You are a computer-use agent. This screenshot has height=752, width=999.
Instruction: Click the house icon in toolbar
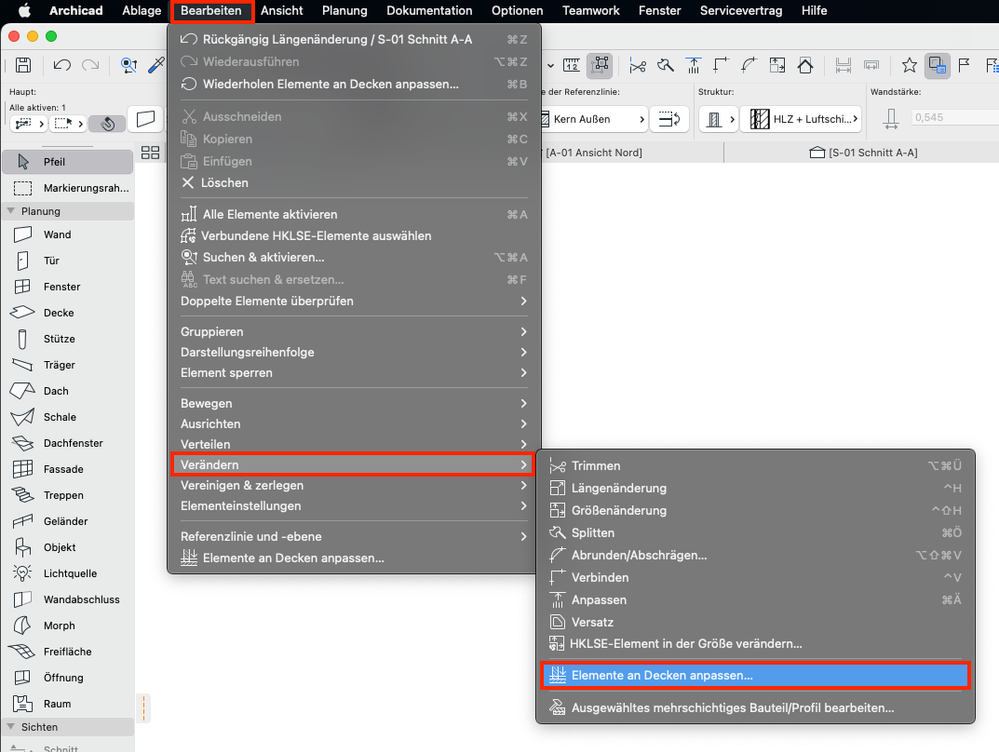click(805, 65)
